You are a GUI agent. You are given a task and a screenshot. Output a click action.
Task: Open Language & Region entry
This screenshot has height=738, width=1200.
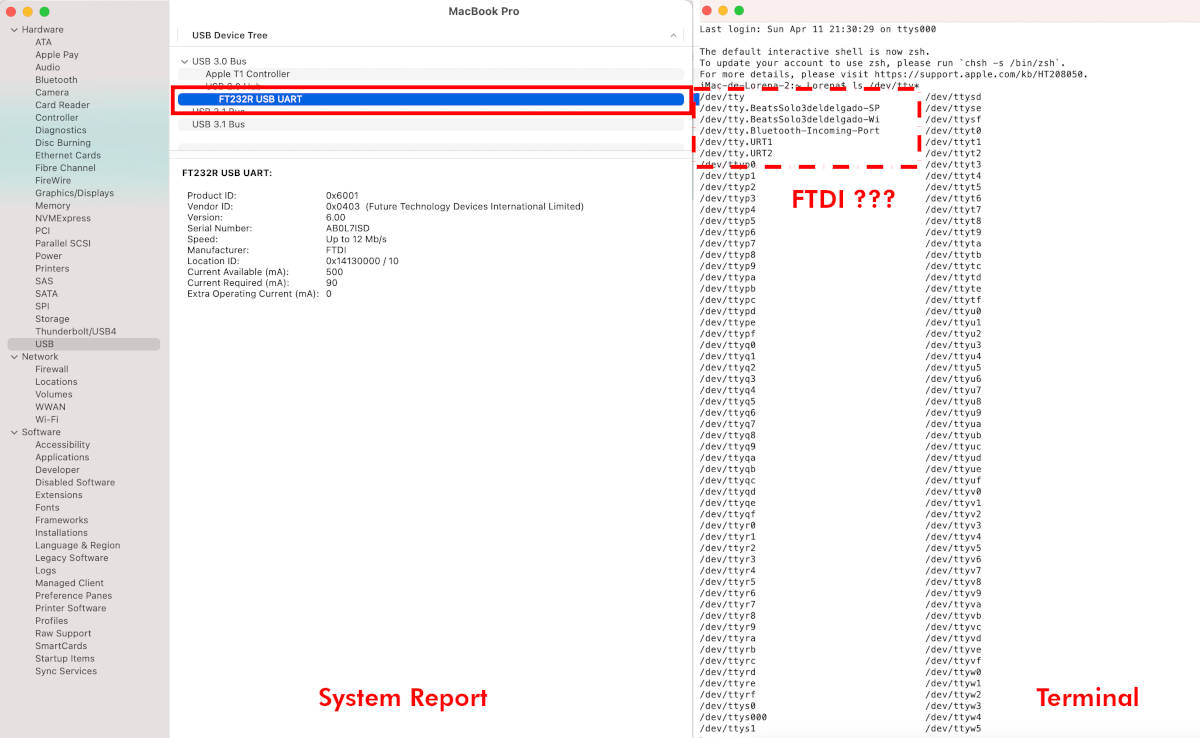[78, 546]
